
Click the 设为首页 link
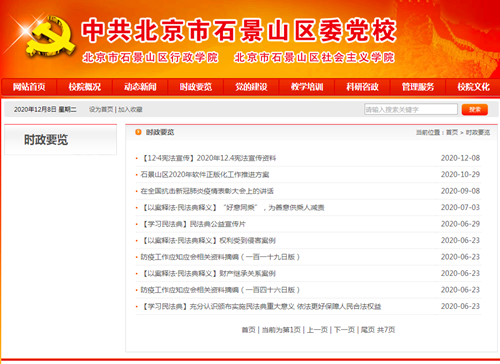(x=101, y=110)
